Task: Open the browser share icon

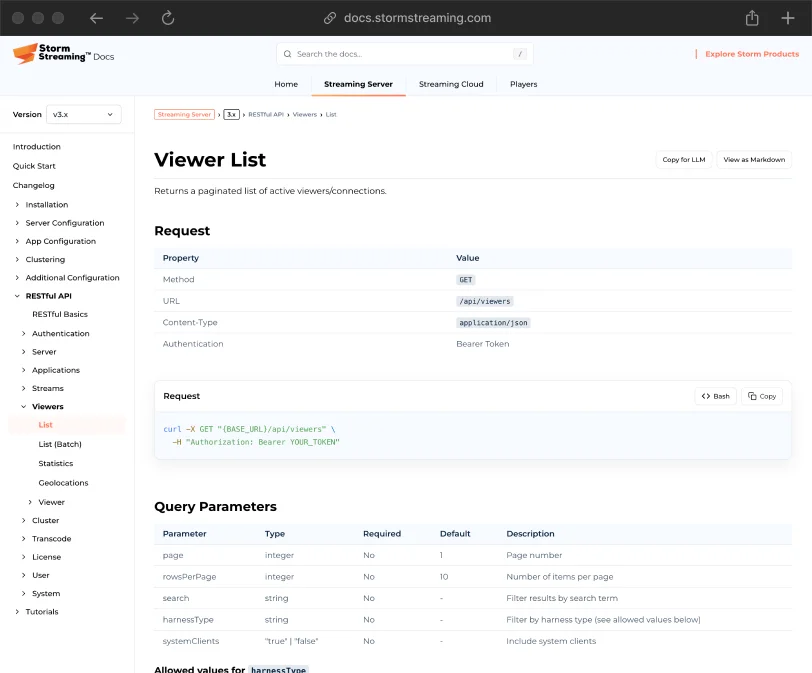Action: coord(752,17)
